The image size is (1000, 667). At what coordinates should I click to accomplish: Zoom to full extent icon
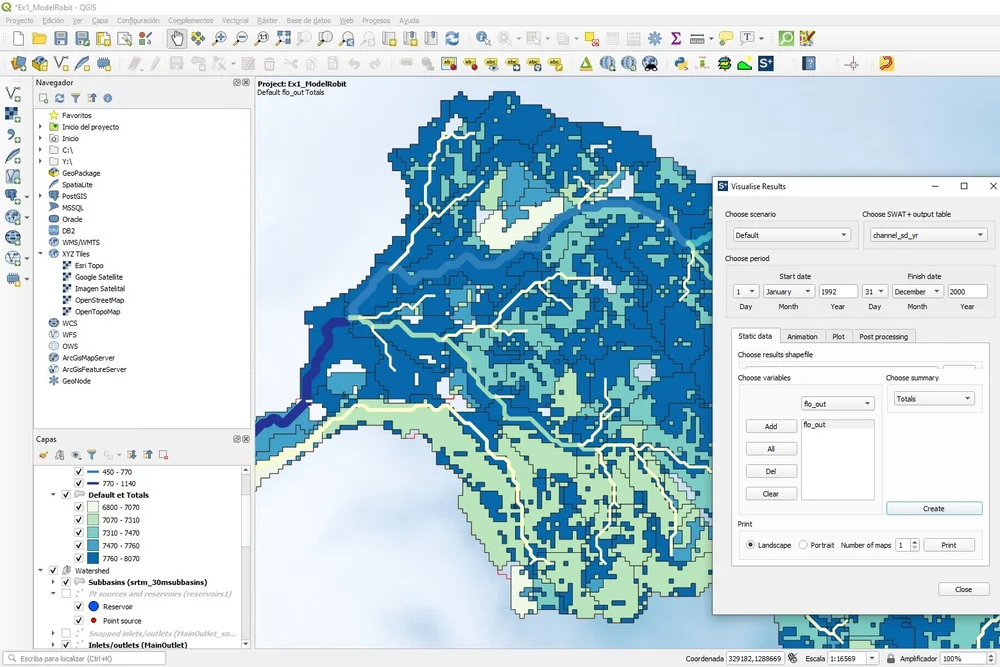(x=283, y=39)
